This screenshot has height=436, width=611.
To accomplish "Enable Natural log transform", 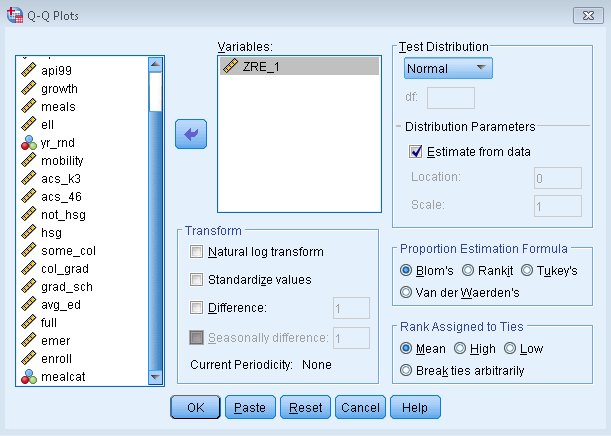I will point(196,252).
